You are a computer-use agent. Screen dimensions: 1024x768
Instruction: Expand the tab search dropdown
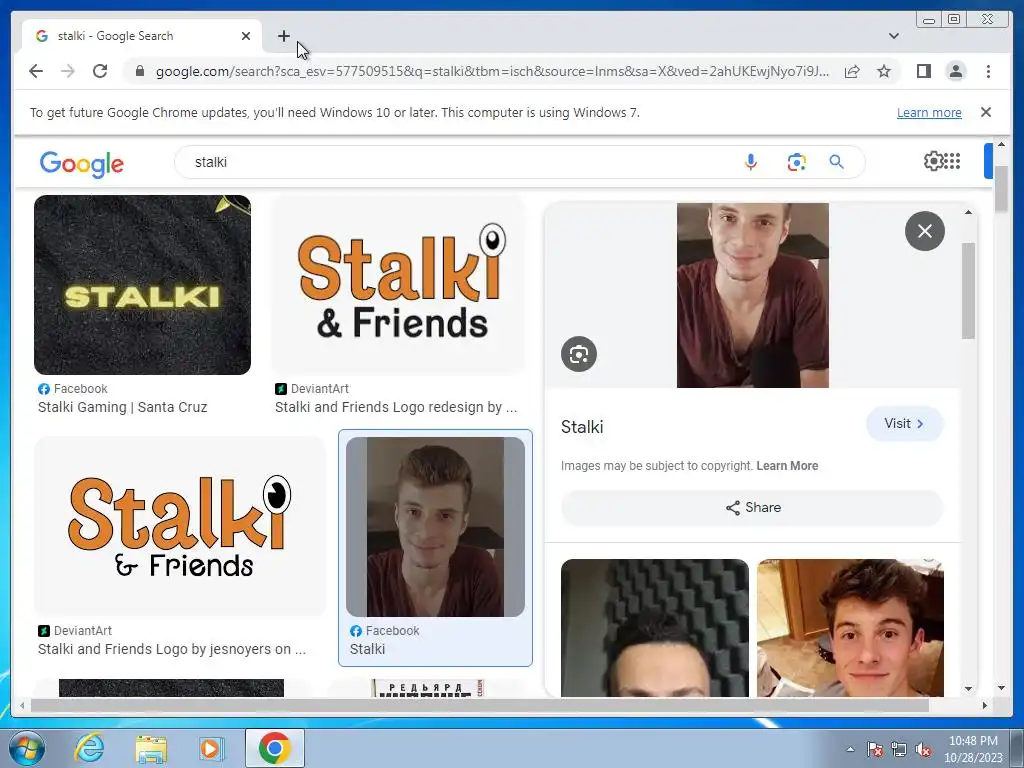[894, 36]
